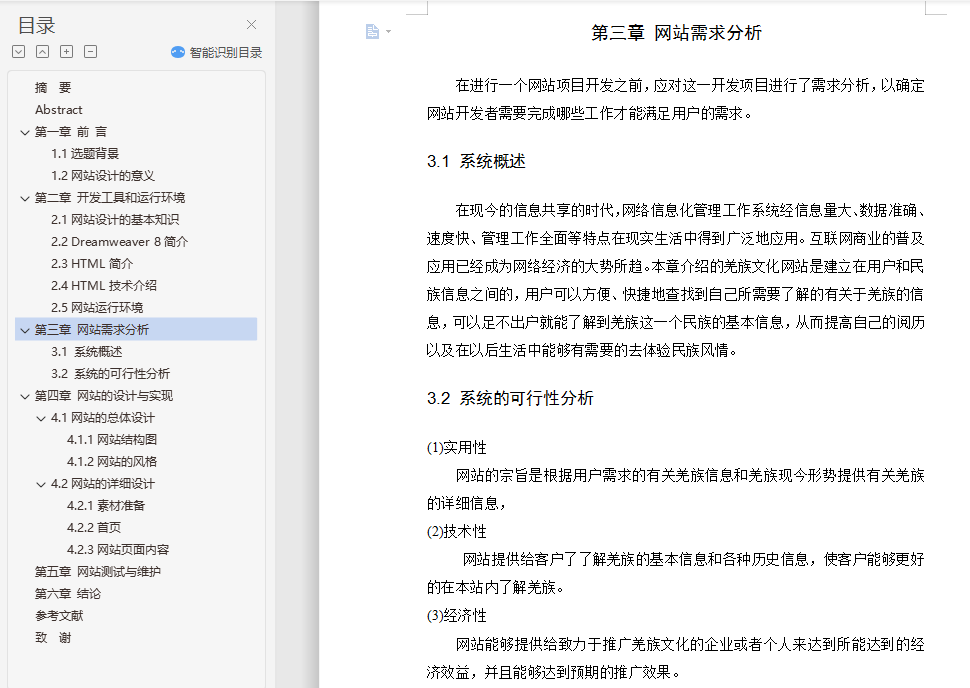Click the document title 第三章 网站需求分析
Image resolution: width=970 pixels, height=688 pixels.
676,33
